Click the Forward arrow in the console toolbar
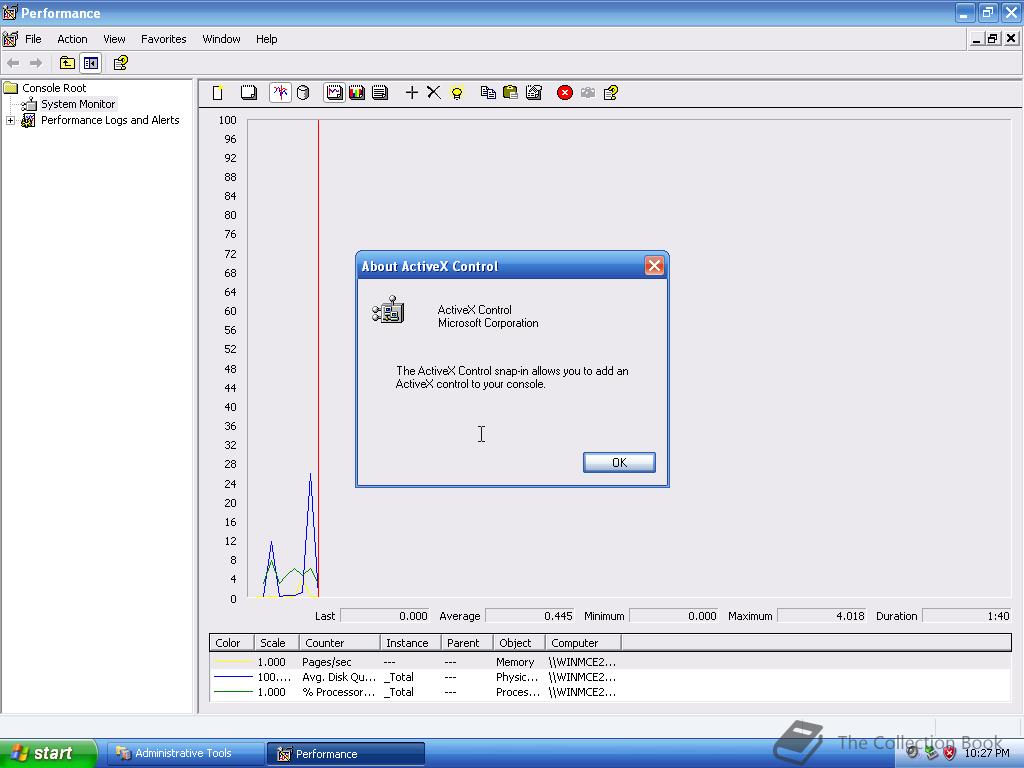Screen dimensions: 1024x768 36,63
